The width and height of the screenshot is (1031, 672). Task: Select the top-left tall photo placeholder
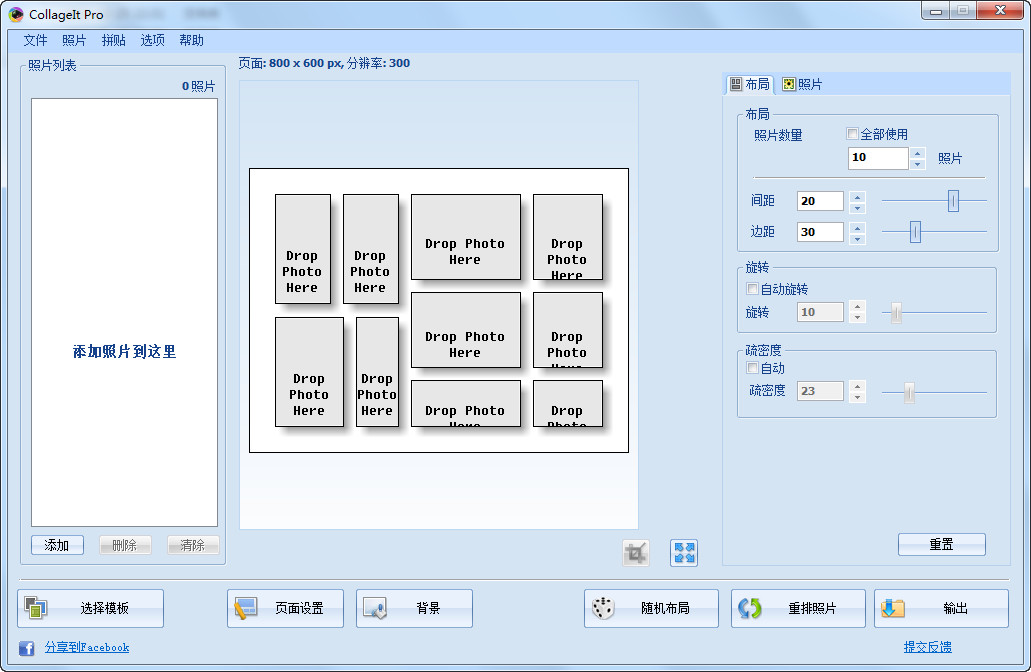[x=303, y=249]
